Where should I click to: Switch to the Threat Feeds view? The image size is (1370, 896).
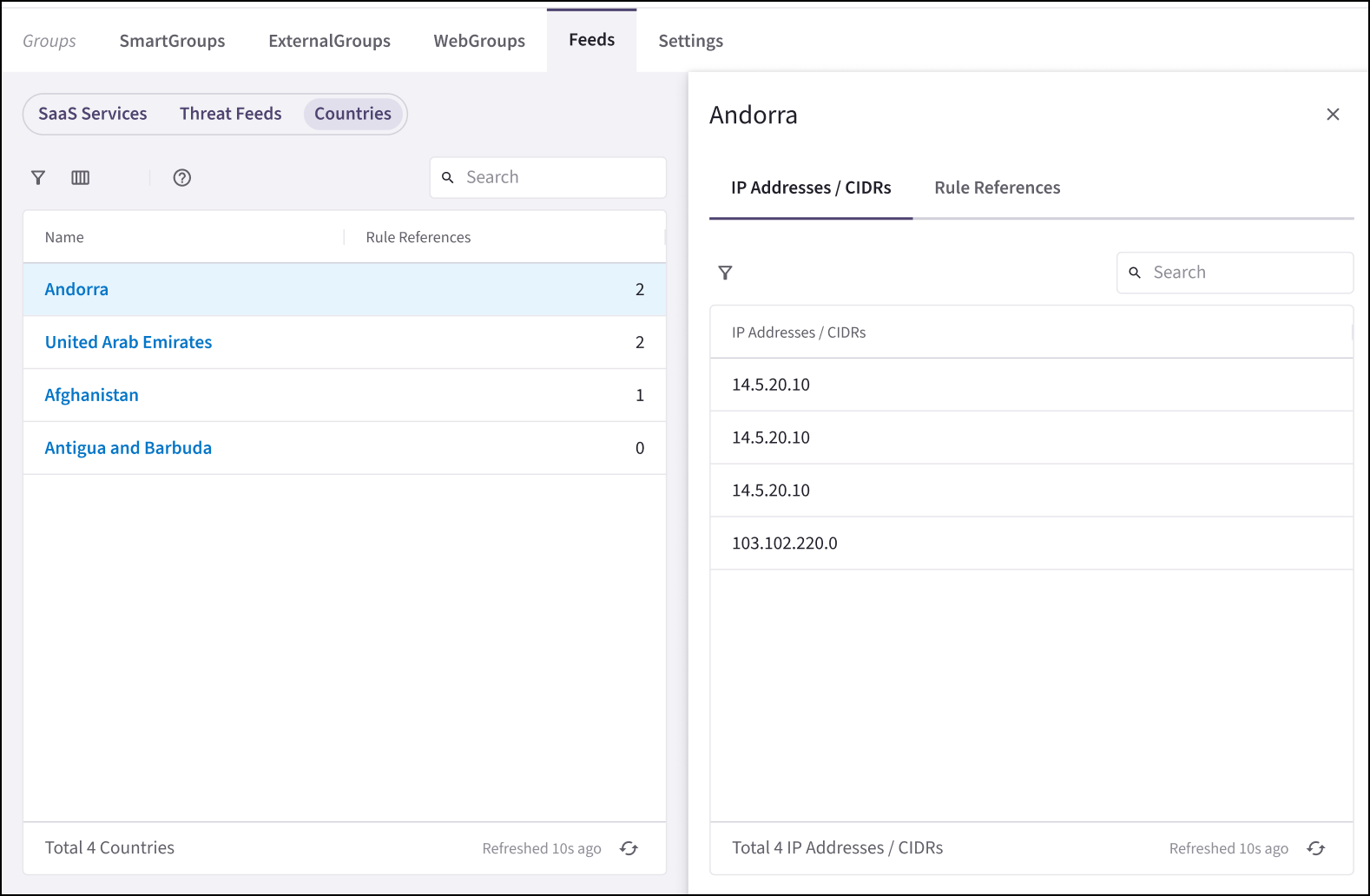click(231, 114)
